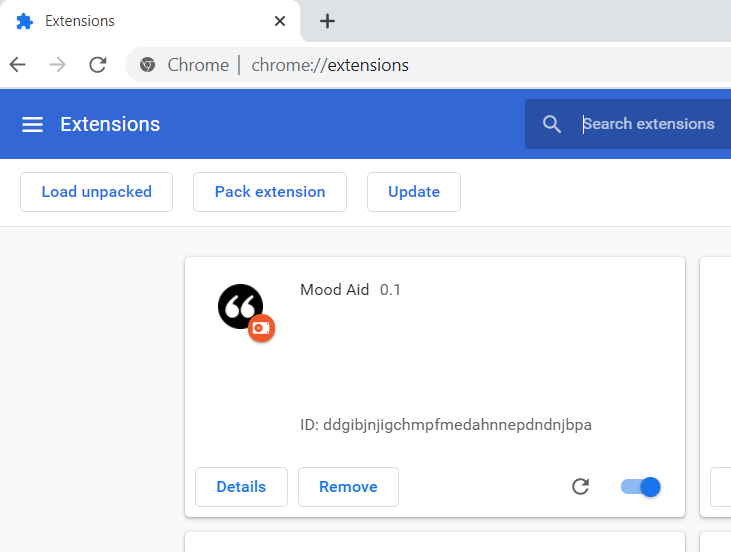Screen dimensions: 731x552
Task: Reload the page with the refresh icon
Action: click(98, 64)
